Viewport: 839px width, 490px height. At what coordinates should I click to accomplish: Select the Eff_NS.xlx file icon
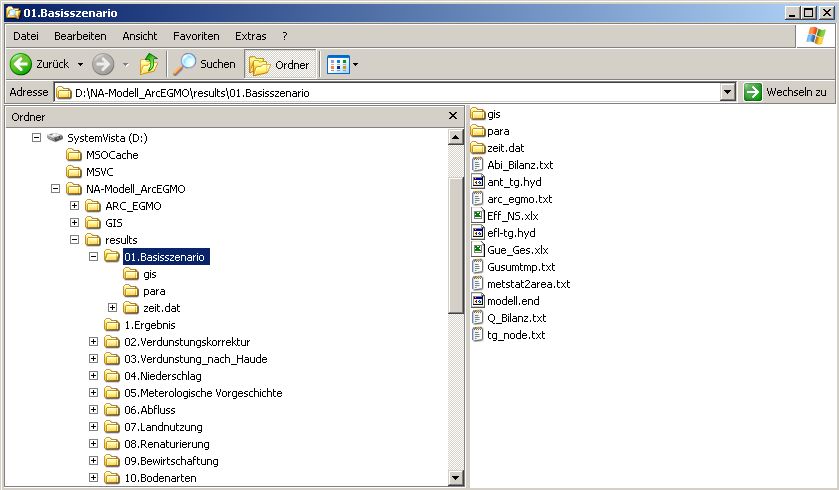[x=478, y=216]
